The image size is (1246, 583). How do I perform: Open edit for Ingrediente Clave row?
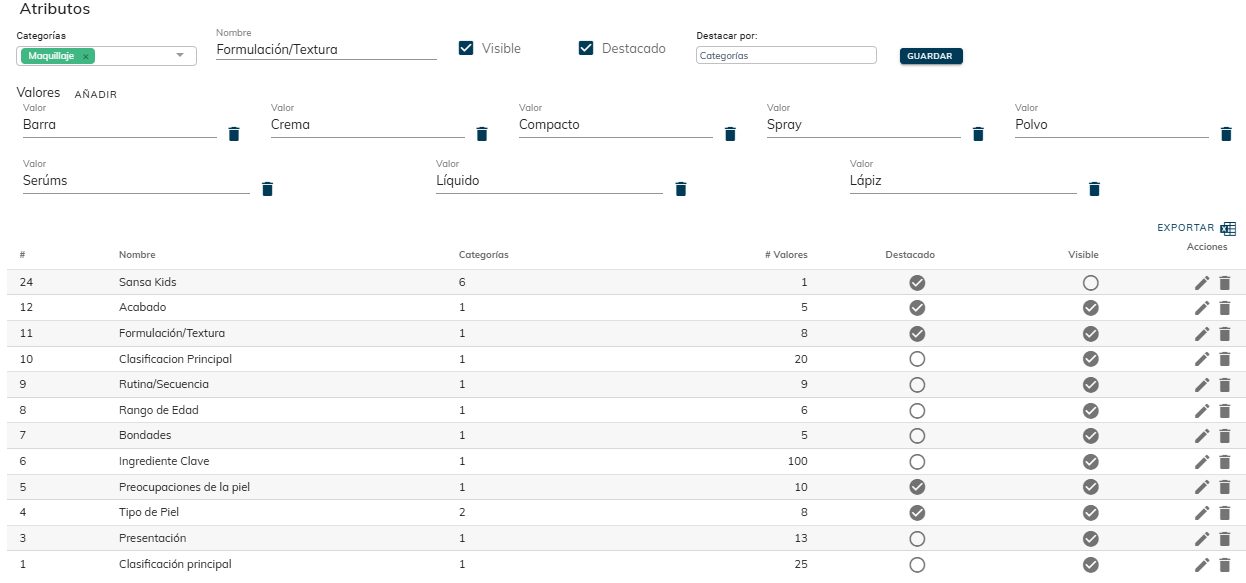pyautogui.click(x=1202, y=462)
